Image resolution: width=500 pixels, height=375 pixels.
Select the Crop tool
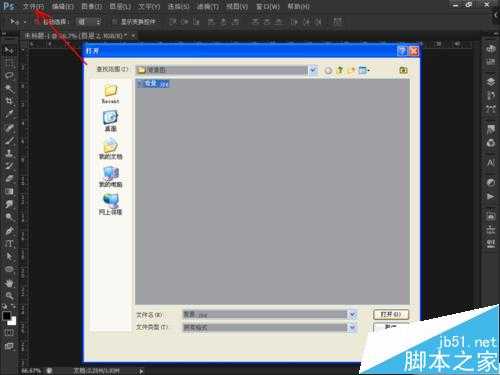[9, 101]
